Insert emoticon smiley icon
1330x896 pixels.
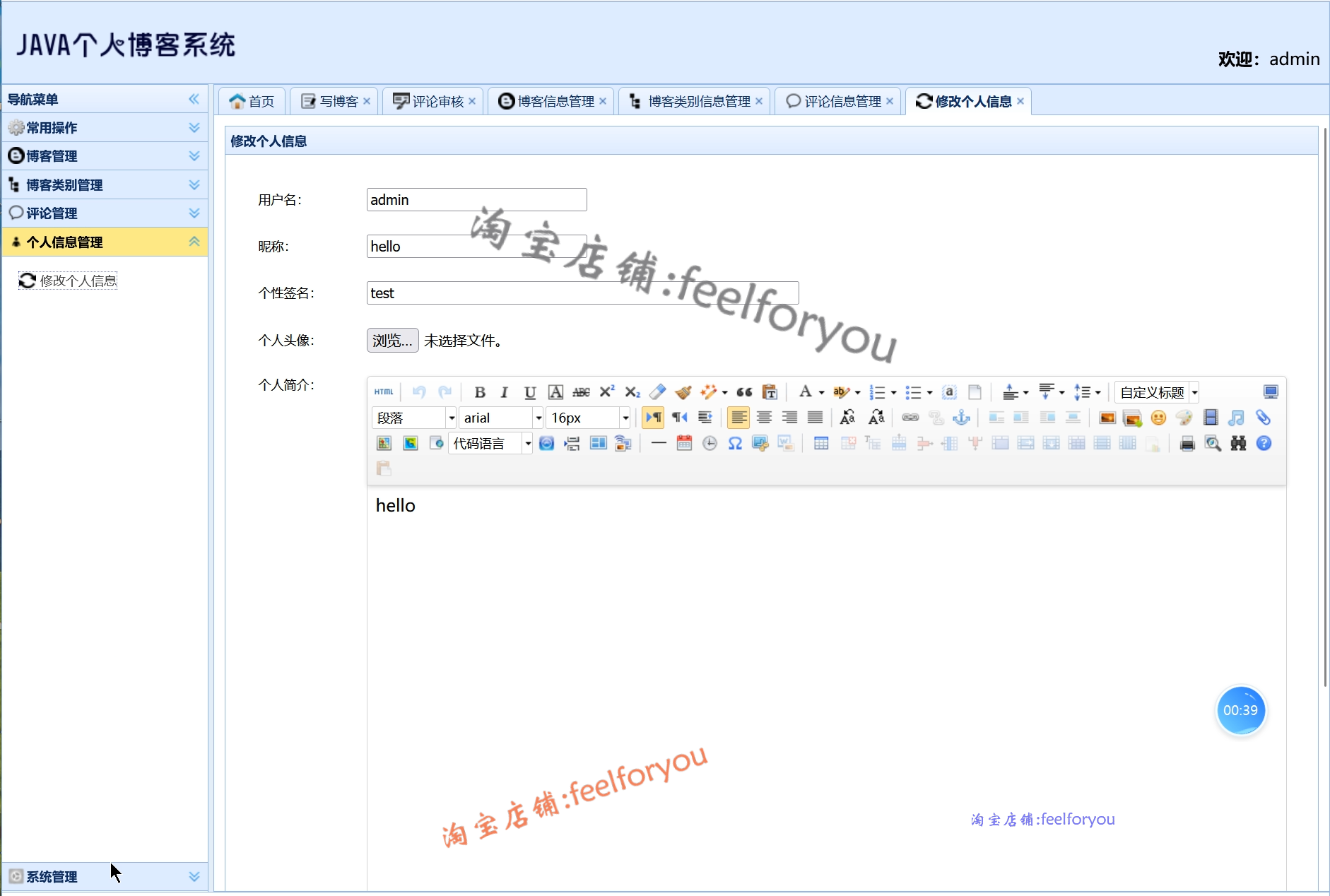pyautogui.click(x=1158, y=418)
